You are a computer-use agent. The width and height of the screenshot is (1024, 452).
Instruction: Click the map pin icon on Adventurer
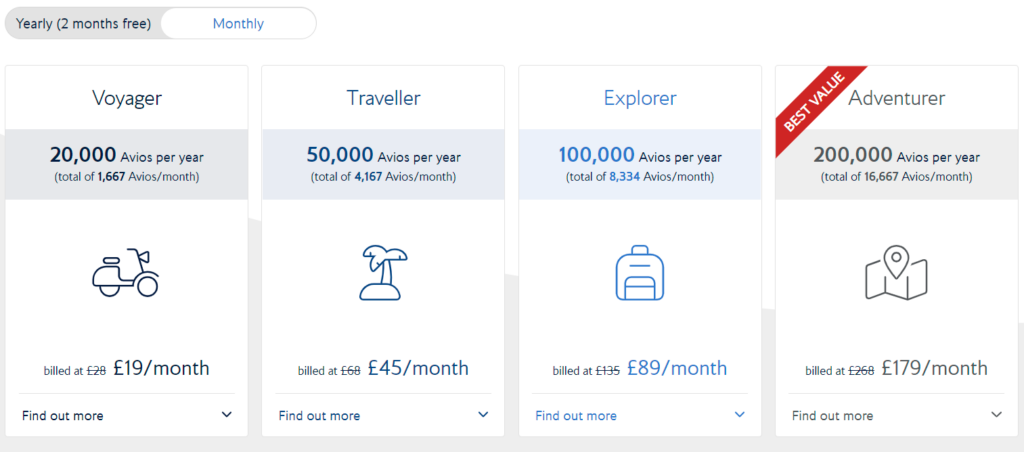pos(897,272)
